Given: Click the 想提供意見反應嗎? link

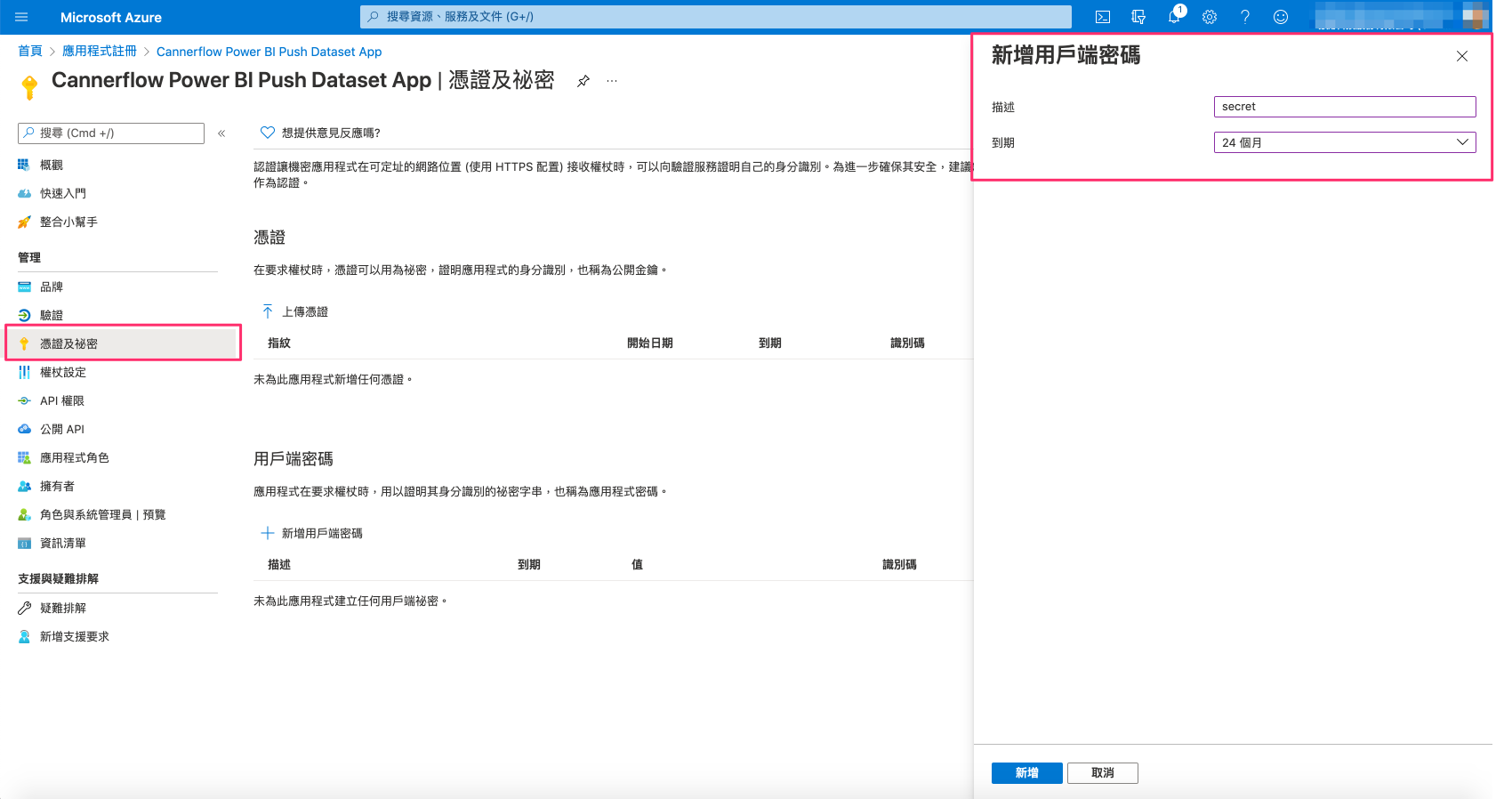Looking at the screenshot, I should click(331, 133).
